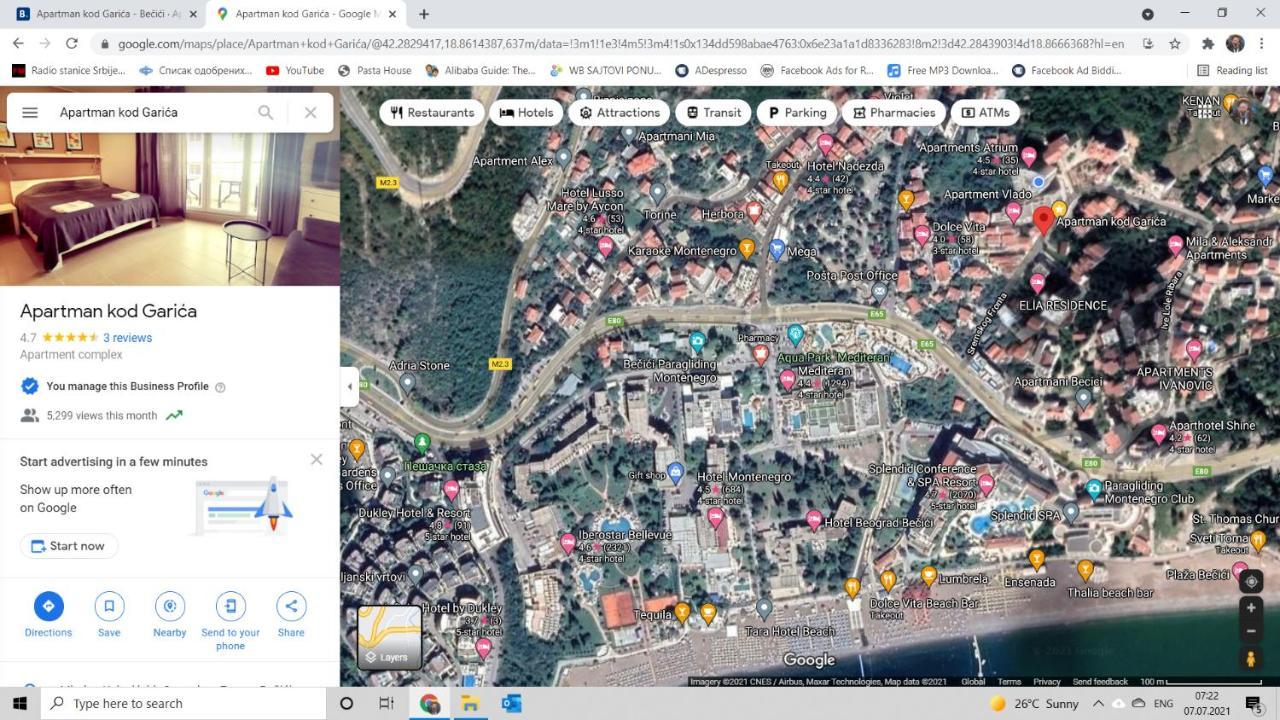Click the Directions button
The image size is (1280, 720).
(x=48, y=606)
